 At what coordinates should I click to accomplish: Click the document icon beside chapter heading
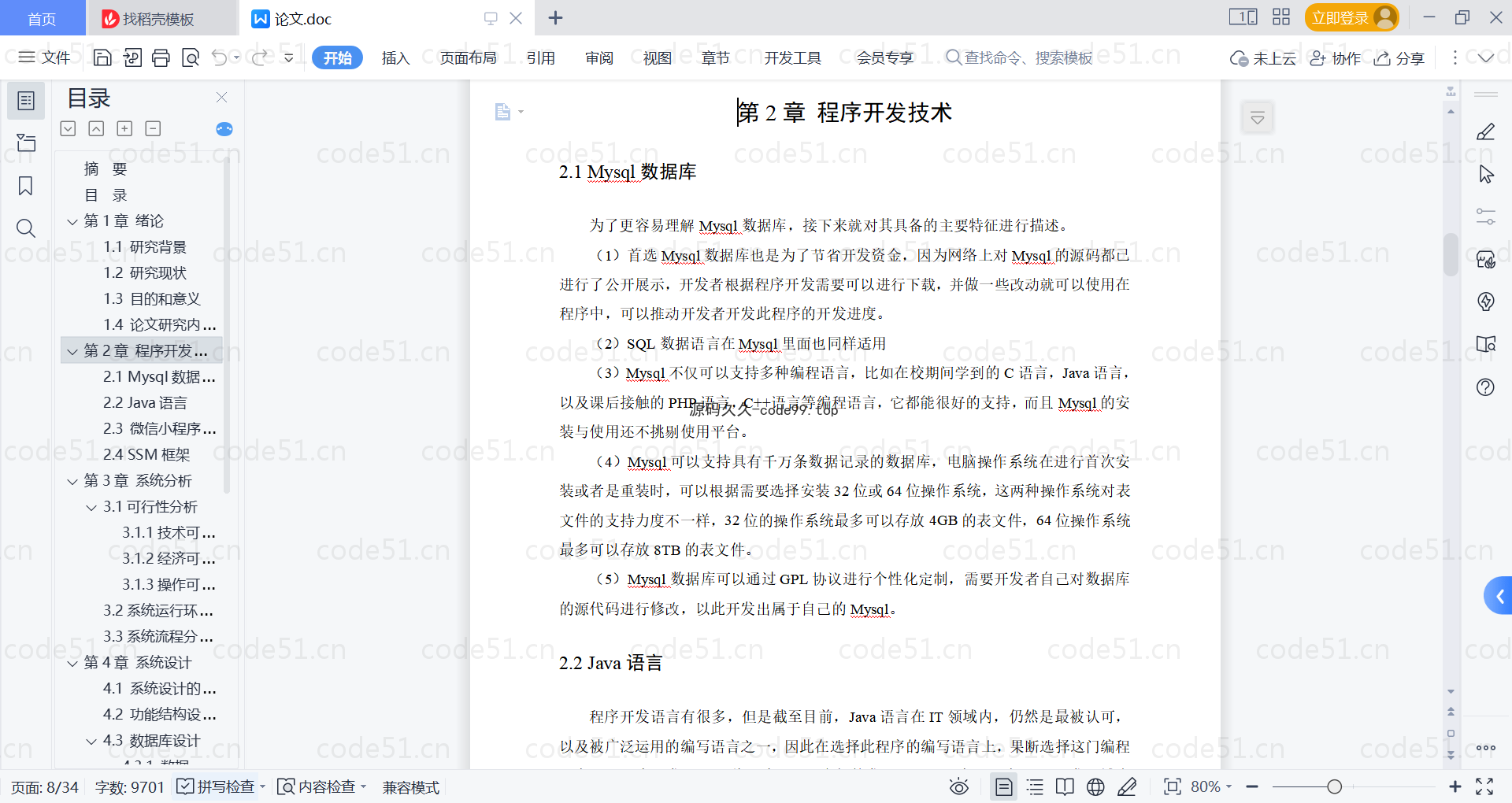502,112
